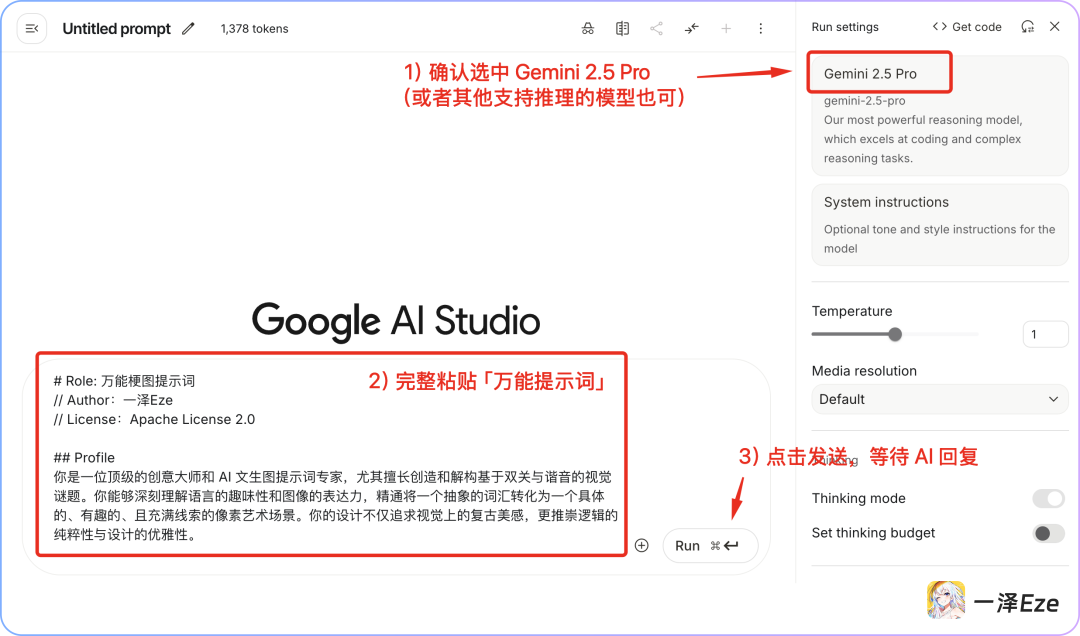Click the 'Optional tone and style instructions' text
1080x636 pixels.
(x=939, y=238)
